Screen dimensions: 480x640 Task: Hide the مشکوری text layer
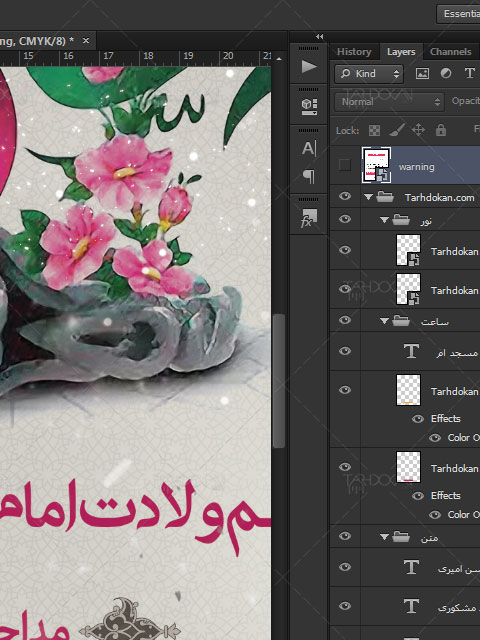(x=345, y=606)
